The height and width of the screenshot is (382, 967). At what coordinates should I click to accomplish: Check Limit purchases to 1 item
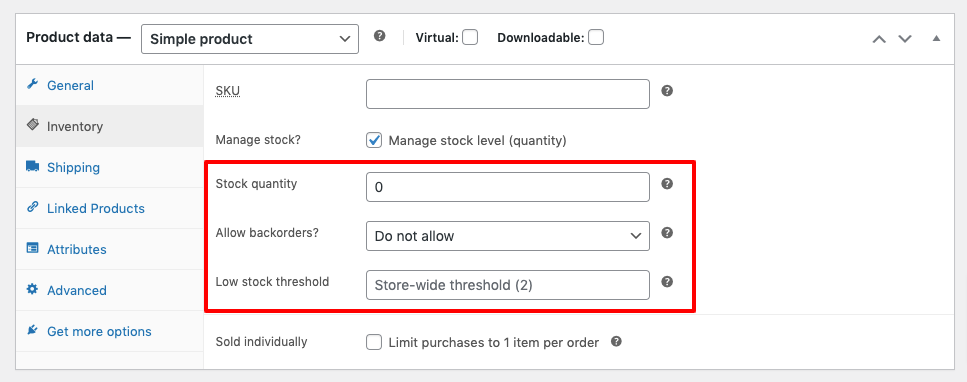tap(374, 342)
